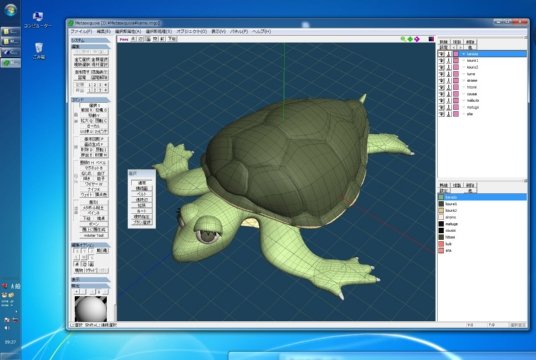The height and width of the screenshot is (360, 536).
Task: Choose the マグネット B command
Action: coord(94,168)
